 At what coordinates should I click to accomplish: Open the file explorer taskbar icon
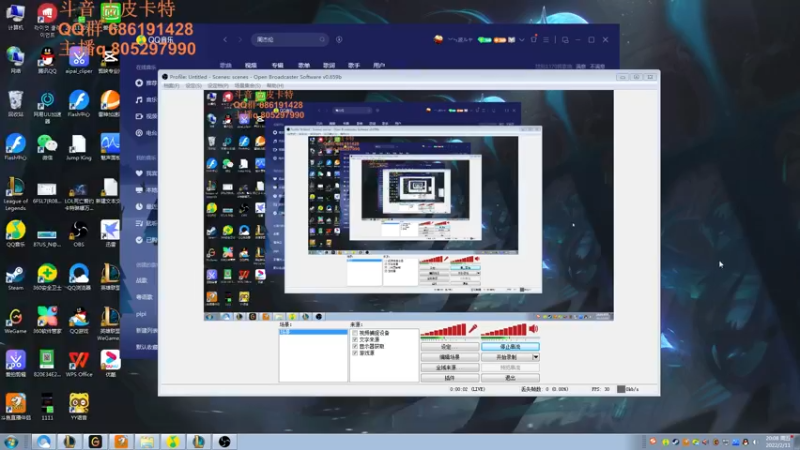pos(147,442)
